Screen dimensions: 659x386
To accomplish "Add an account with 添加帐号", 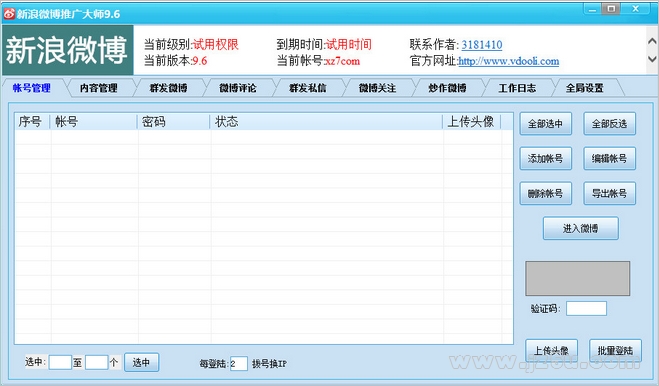I will (x=546, y=159).
